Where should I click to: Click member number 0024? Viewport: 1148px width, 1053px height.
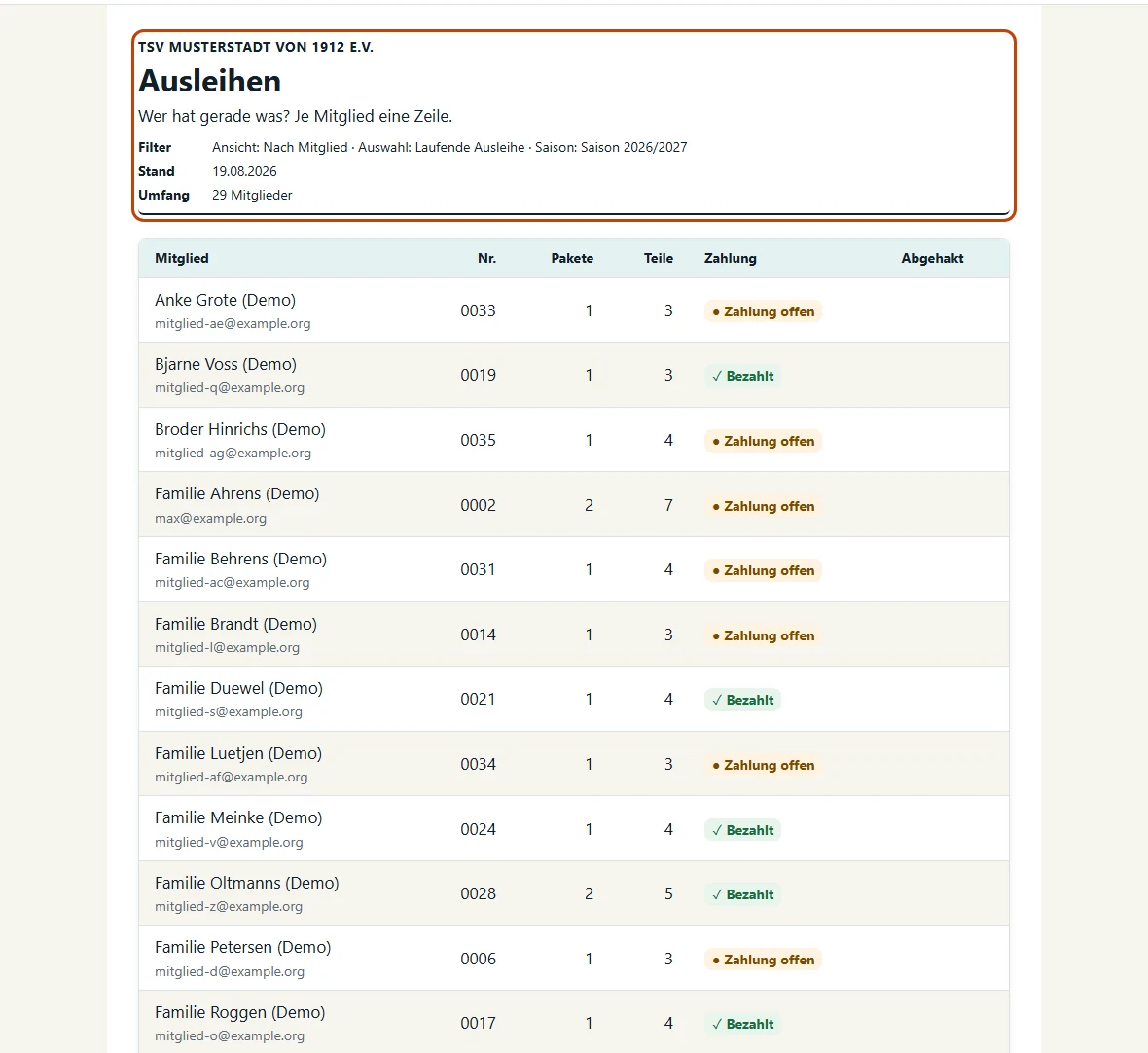(x=478, y=830)
